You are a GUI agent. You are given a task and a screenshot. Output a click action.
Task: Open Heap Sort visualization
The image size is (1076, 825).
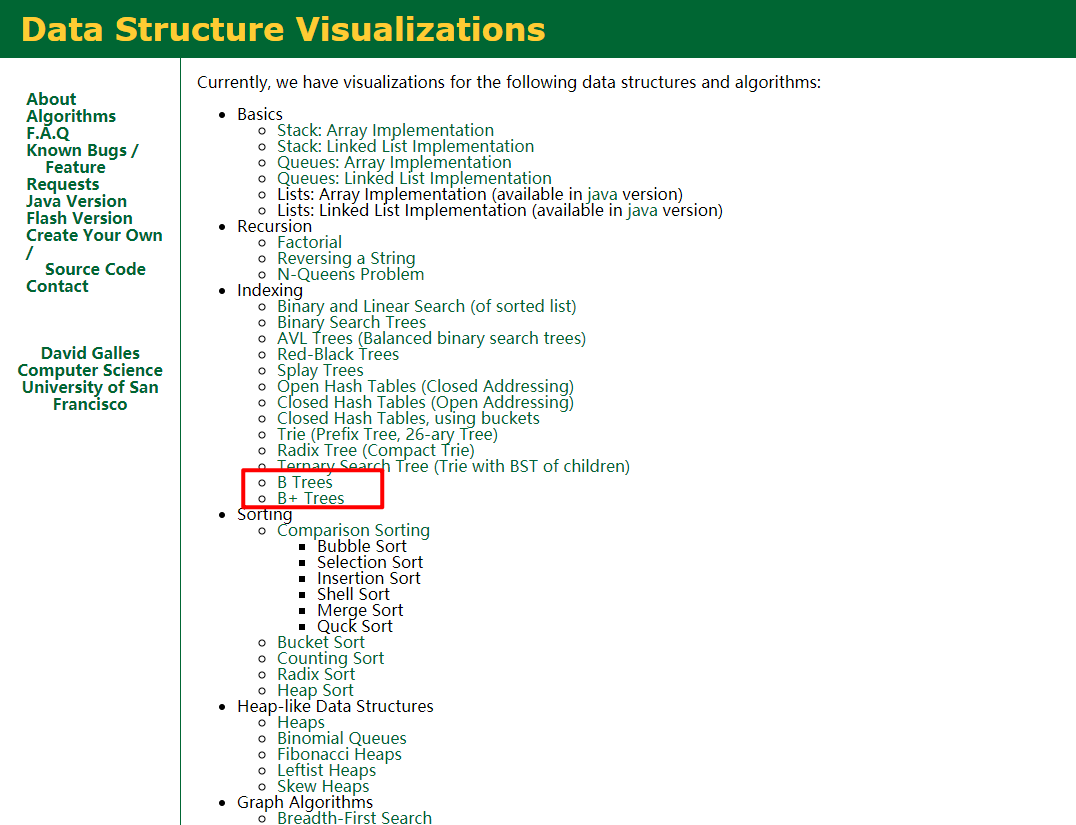315,690
